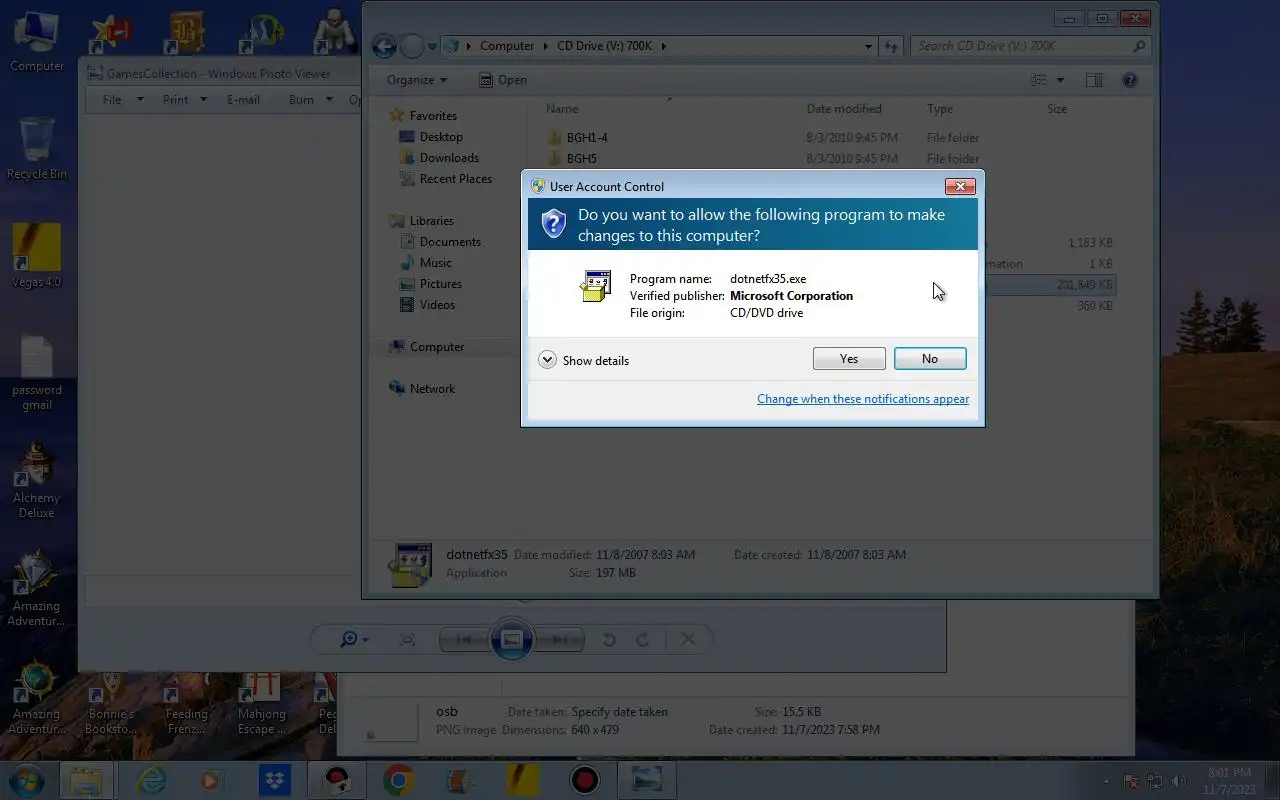Image resolution: width=1280 pixels, height=800 pixels.
Task: Click the Dropbox taskbar icon
Action: [274, 780]
